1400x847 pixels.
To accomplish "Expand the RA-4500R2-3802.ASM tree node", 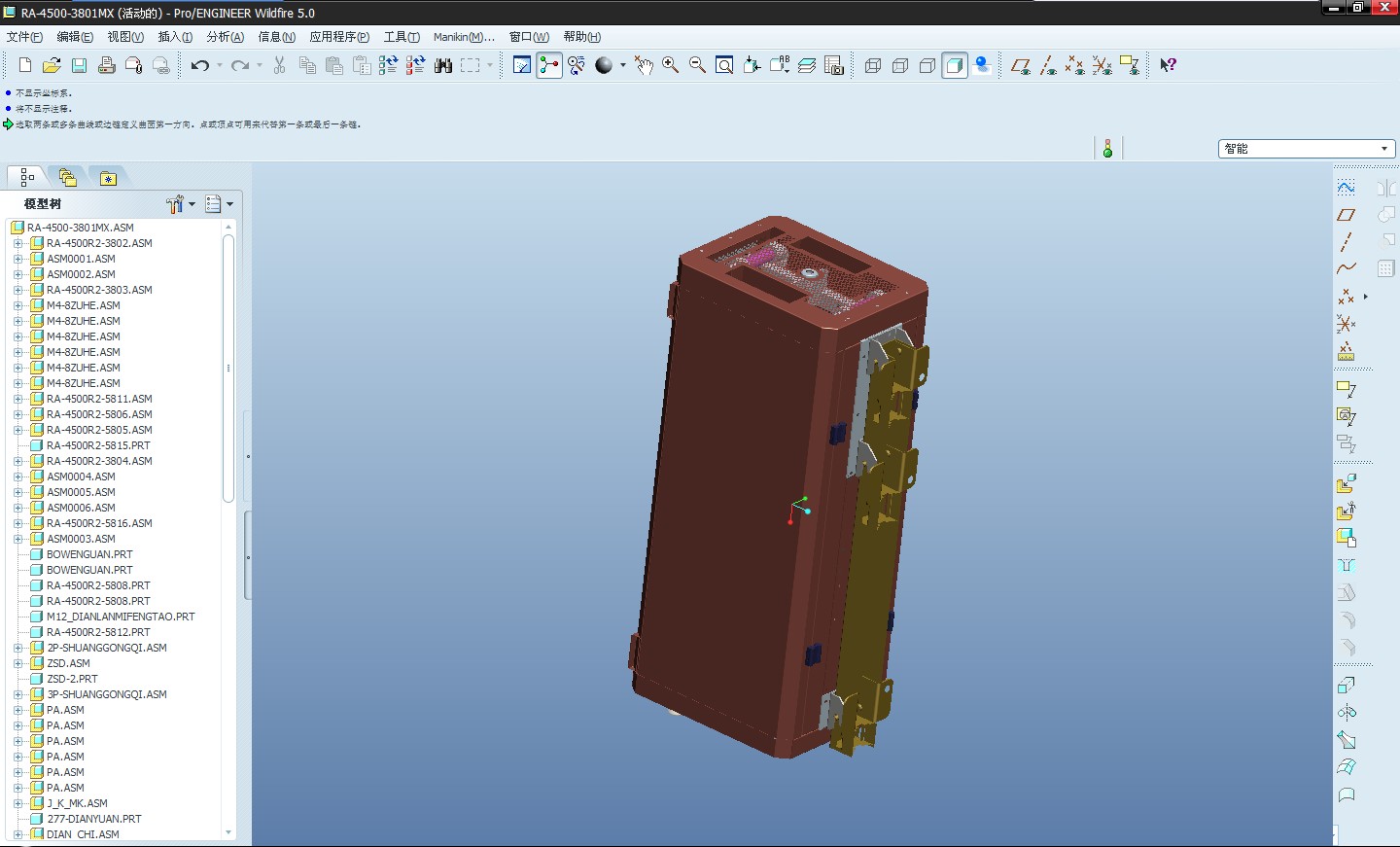I will point(17,243).
